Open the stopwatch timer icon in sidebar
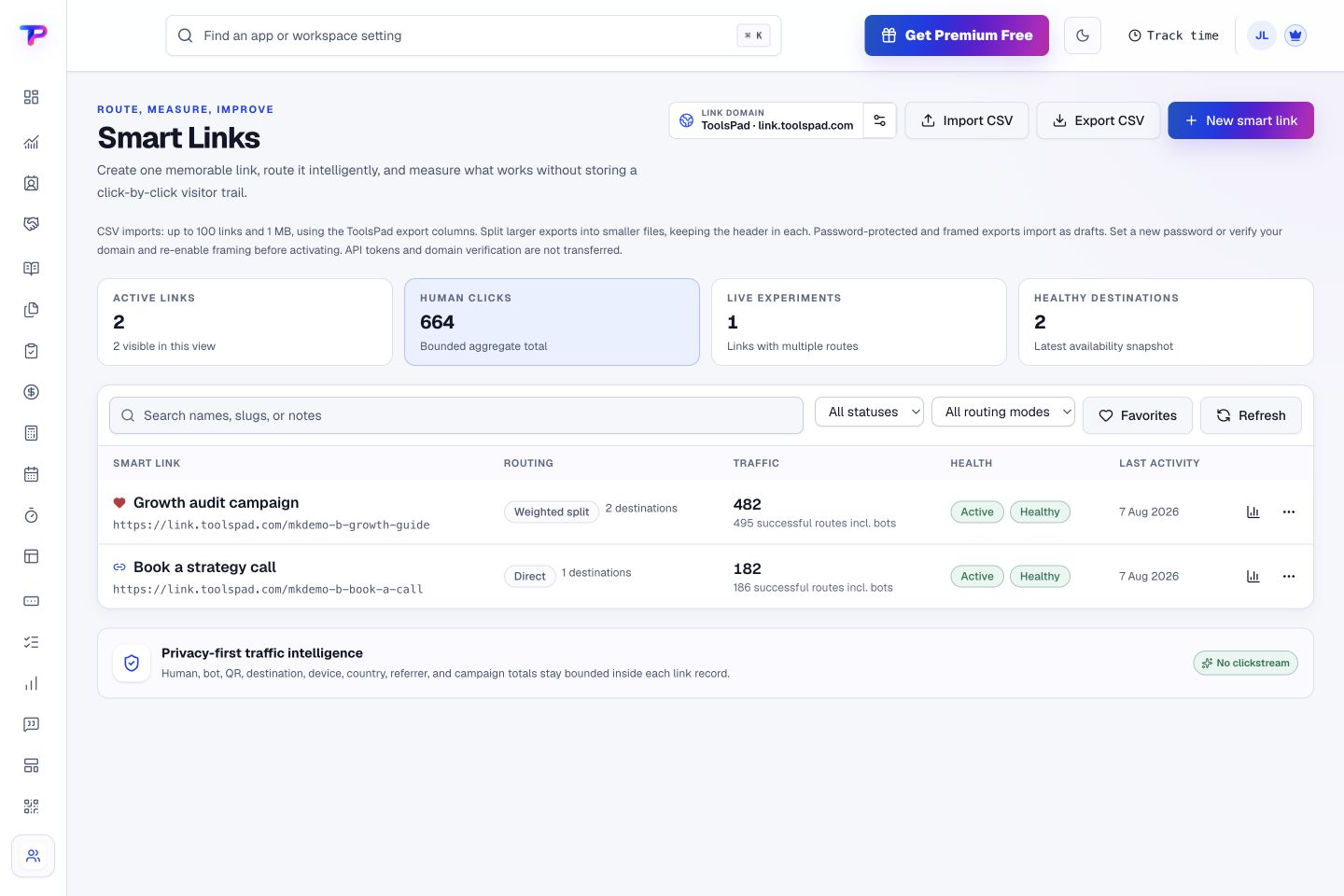Screen dimensions: 1344x896 point(31,515)
